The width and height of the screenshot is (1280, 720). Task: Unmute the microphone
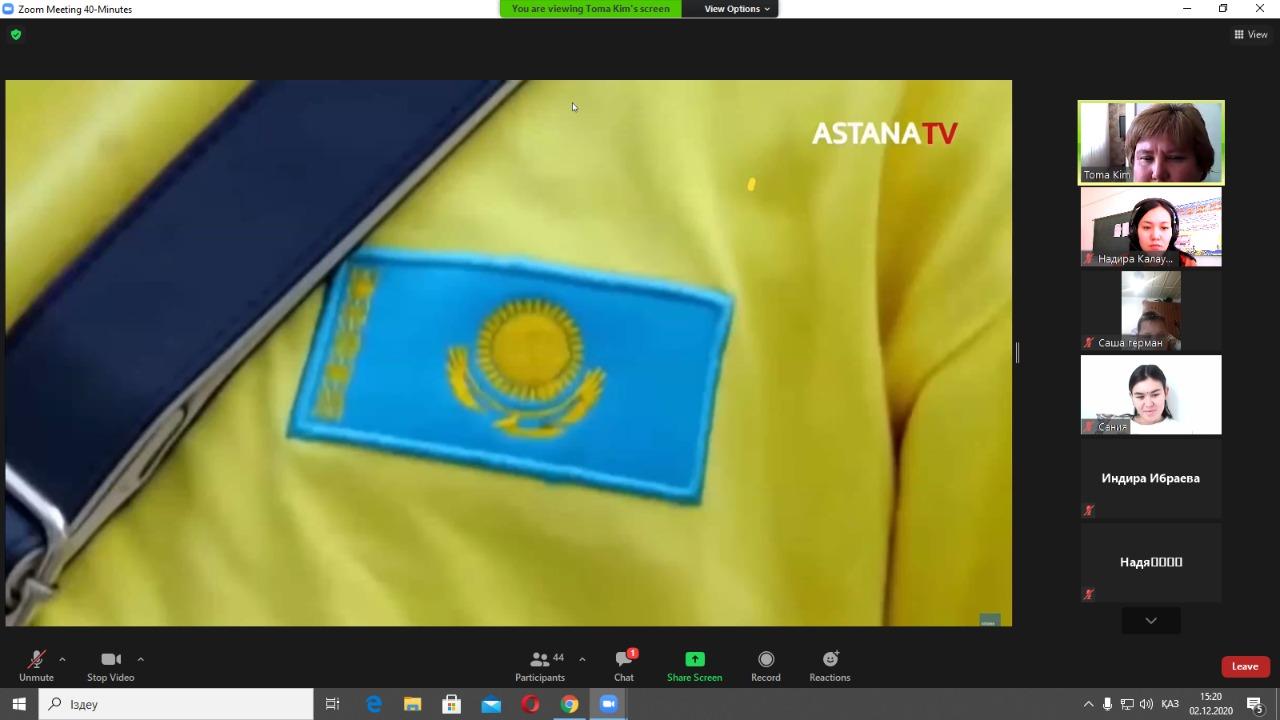[x=36, y=666]
